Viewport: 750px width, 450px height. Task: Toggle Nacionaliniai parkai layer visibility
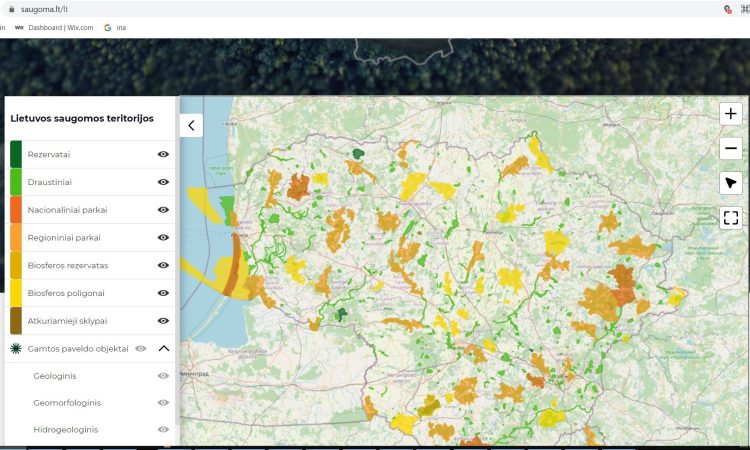pos(163,209)
